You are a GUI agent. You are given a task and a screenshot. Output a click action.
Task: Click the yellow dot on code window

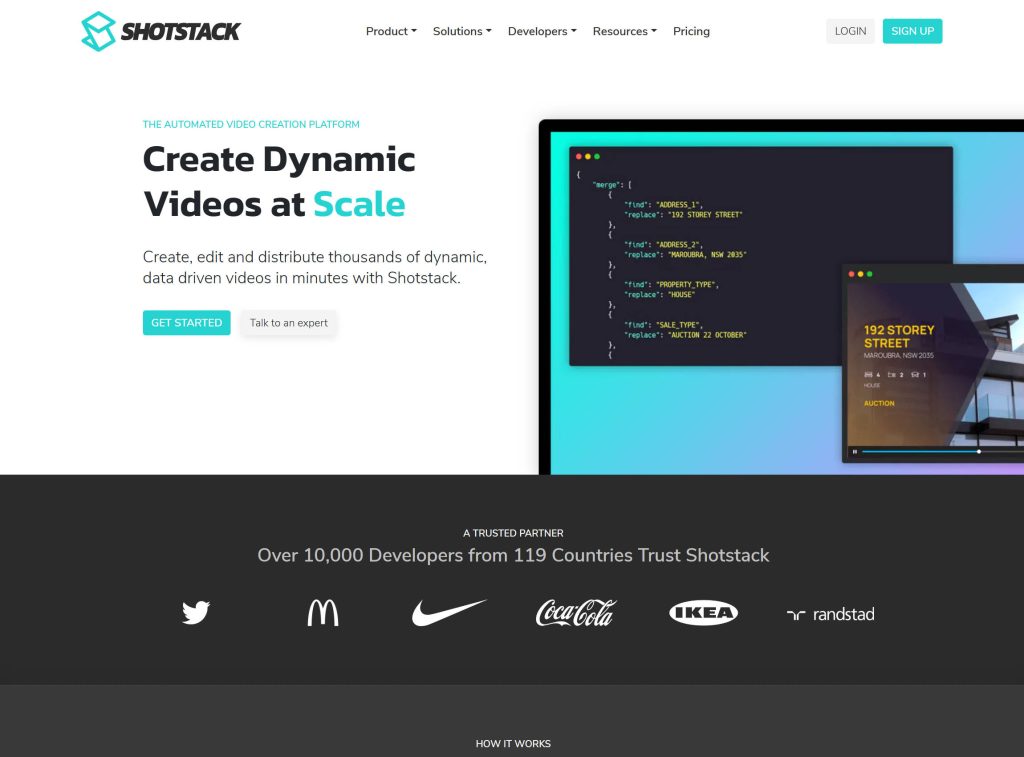[x=588, y=157]
